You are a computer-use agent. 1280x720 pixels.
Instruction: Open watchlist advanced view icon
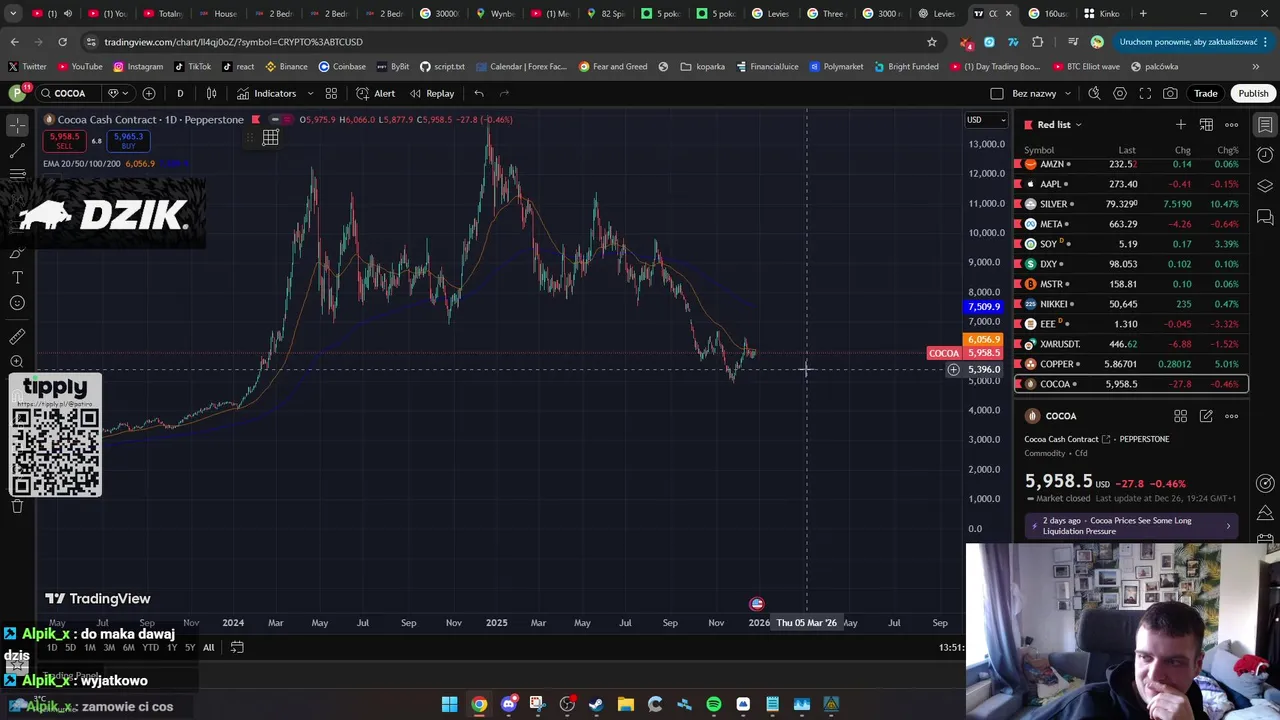(x=1206, y=124)
